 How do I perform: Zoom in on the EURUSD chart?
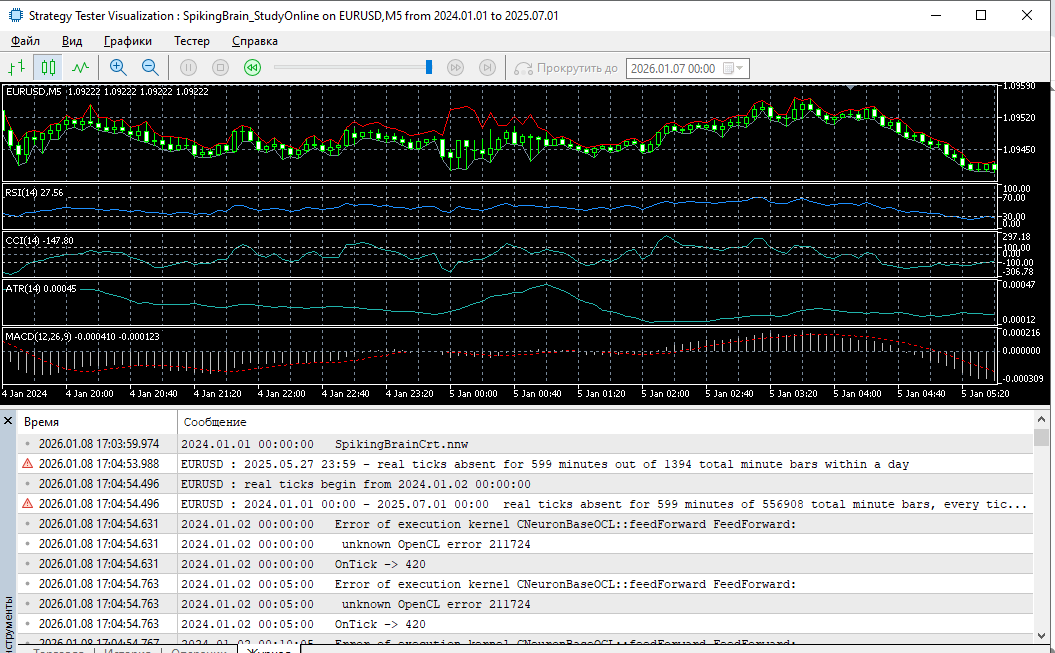(x=118, y=67)
